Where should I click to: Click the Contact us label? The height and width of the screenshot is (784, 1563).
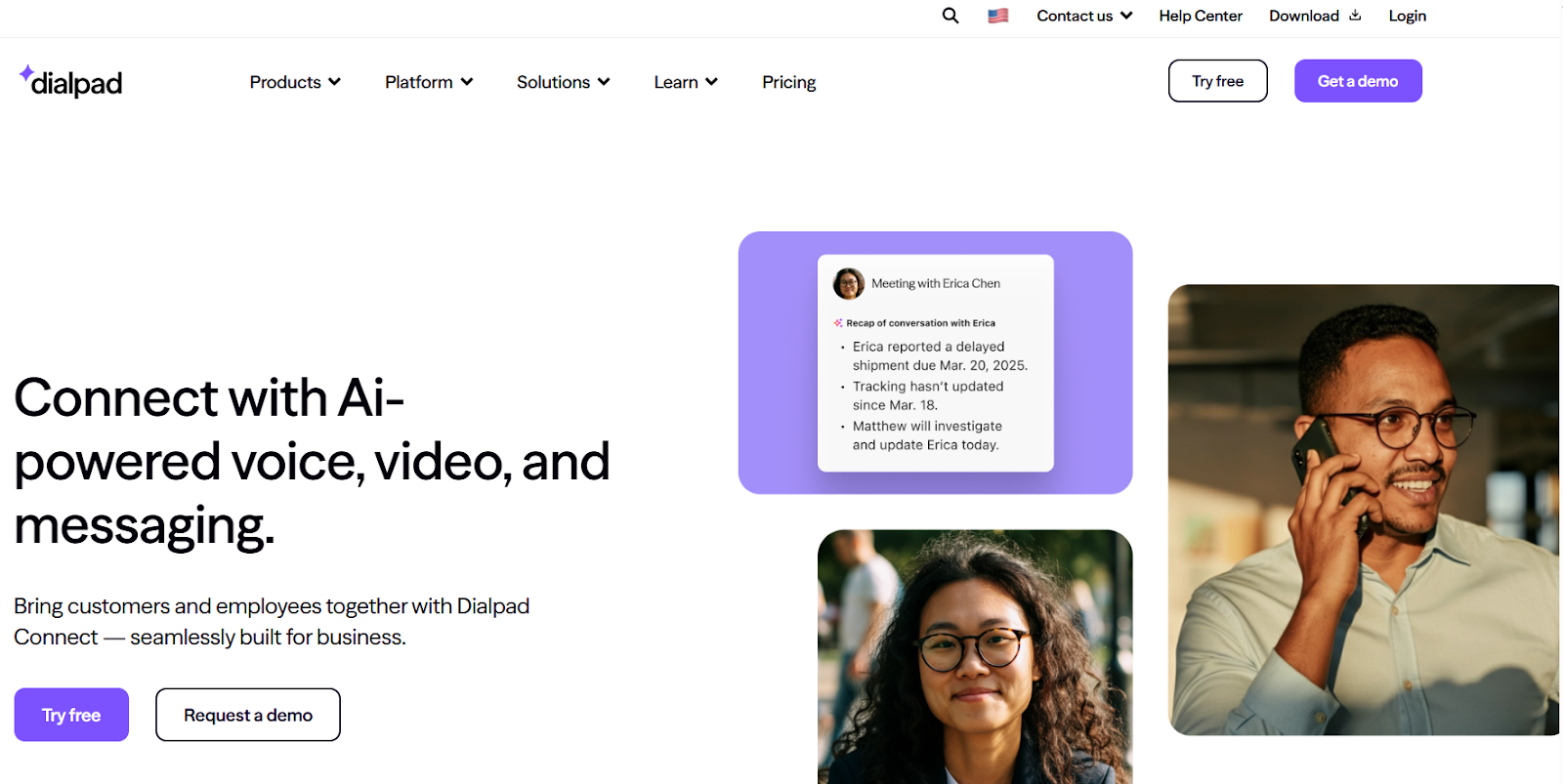[1075, 16]
